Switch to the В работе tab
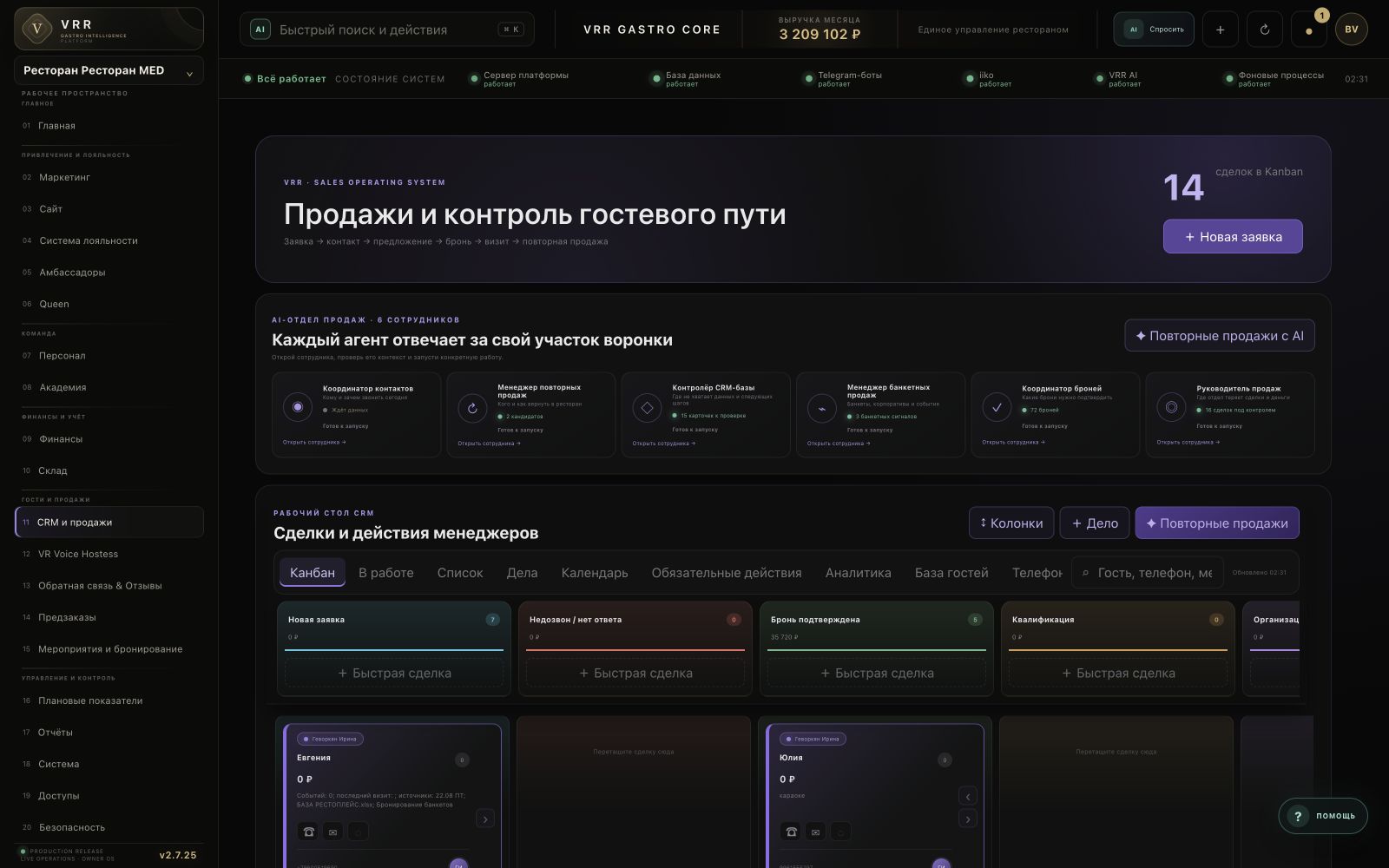 pyautogui.click(x=386, y=573)
